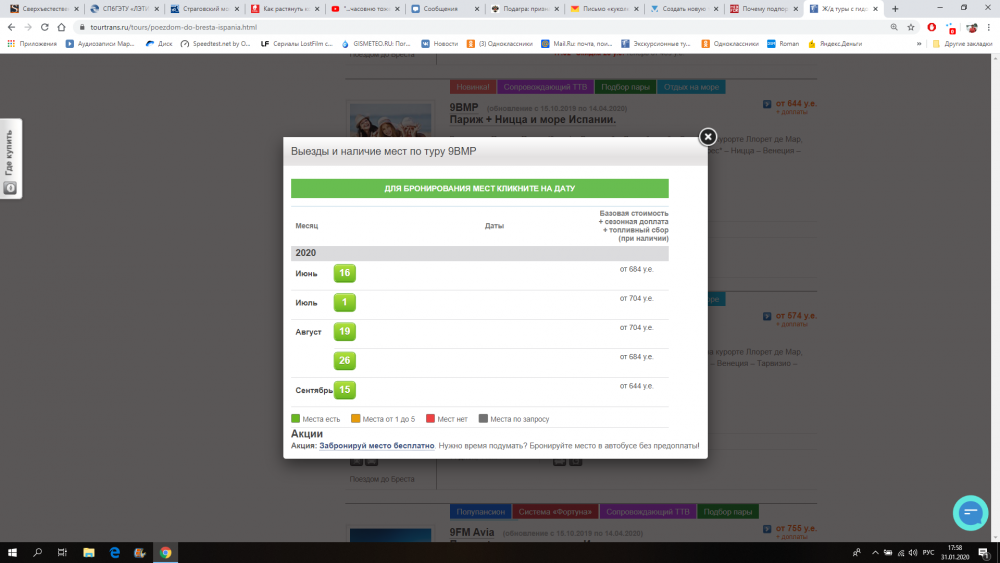
Task: Open the 'Где купить' side tab
Action: click(x=10, y=159)
